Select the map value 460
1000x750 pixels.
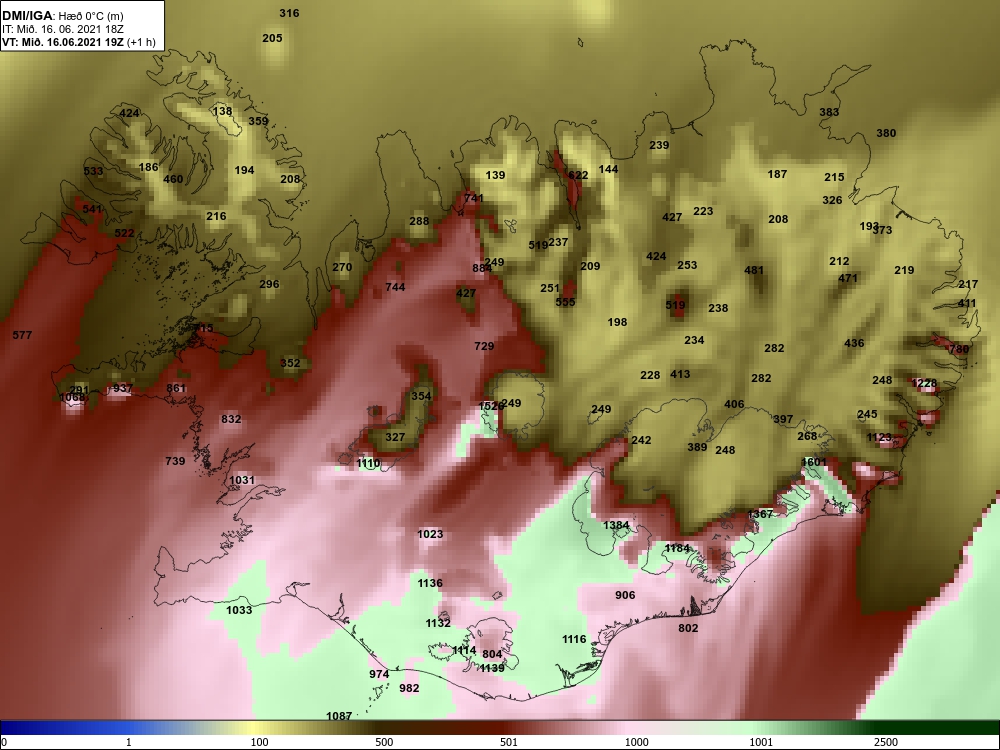tap(173, 179)
